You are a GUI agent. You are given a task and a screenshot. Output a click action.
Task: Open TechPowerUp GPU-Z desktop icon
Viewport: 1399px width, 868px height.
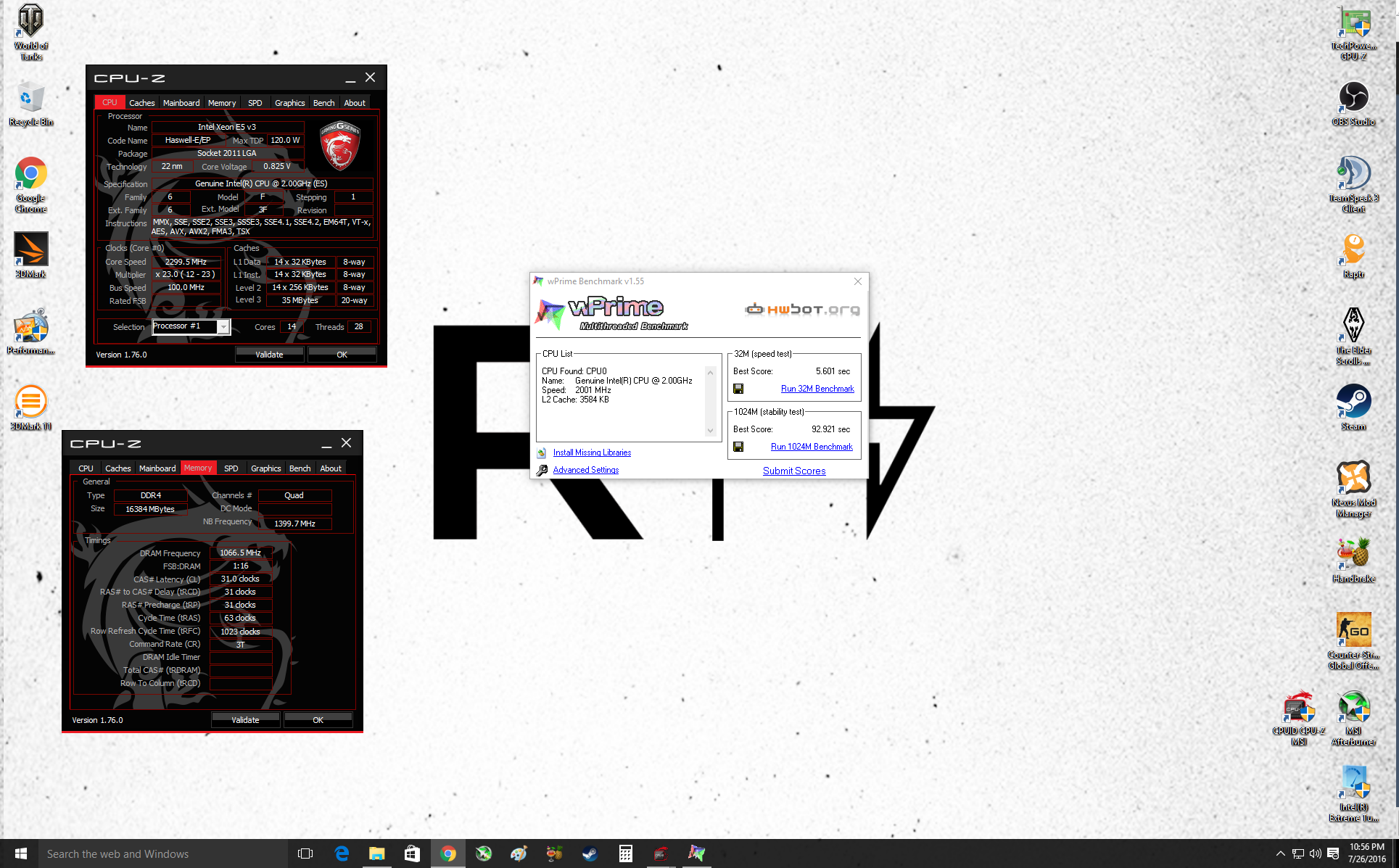tap(1353, 32)
